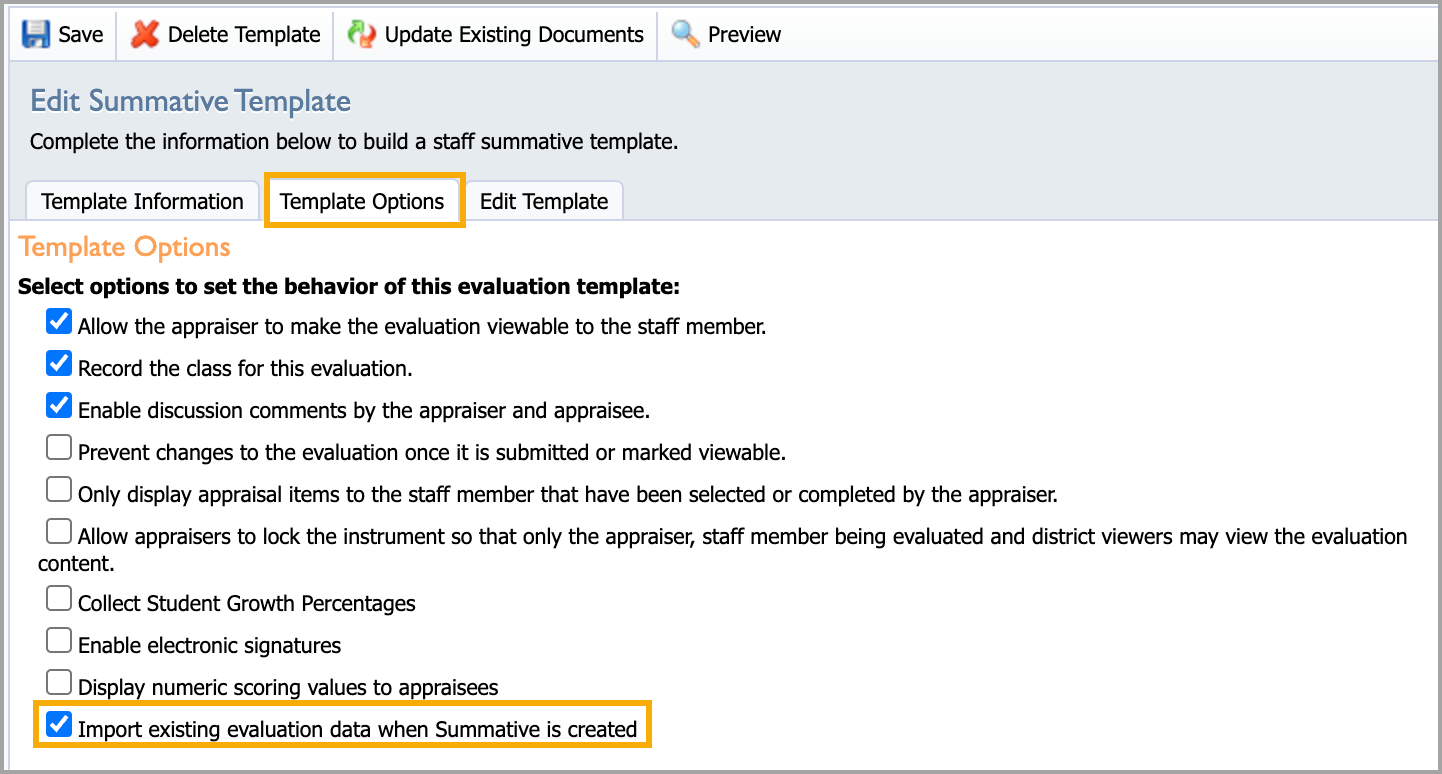Check only display selected appraisal items option
The image size is (1442, 774).
point(60,489)
